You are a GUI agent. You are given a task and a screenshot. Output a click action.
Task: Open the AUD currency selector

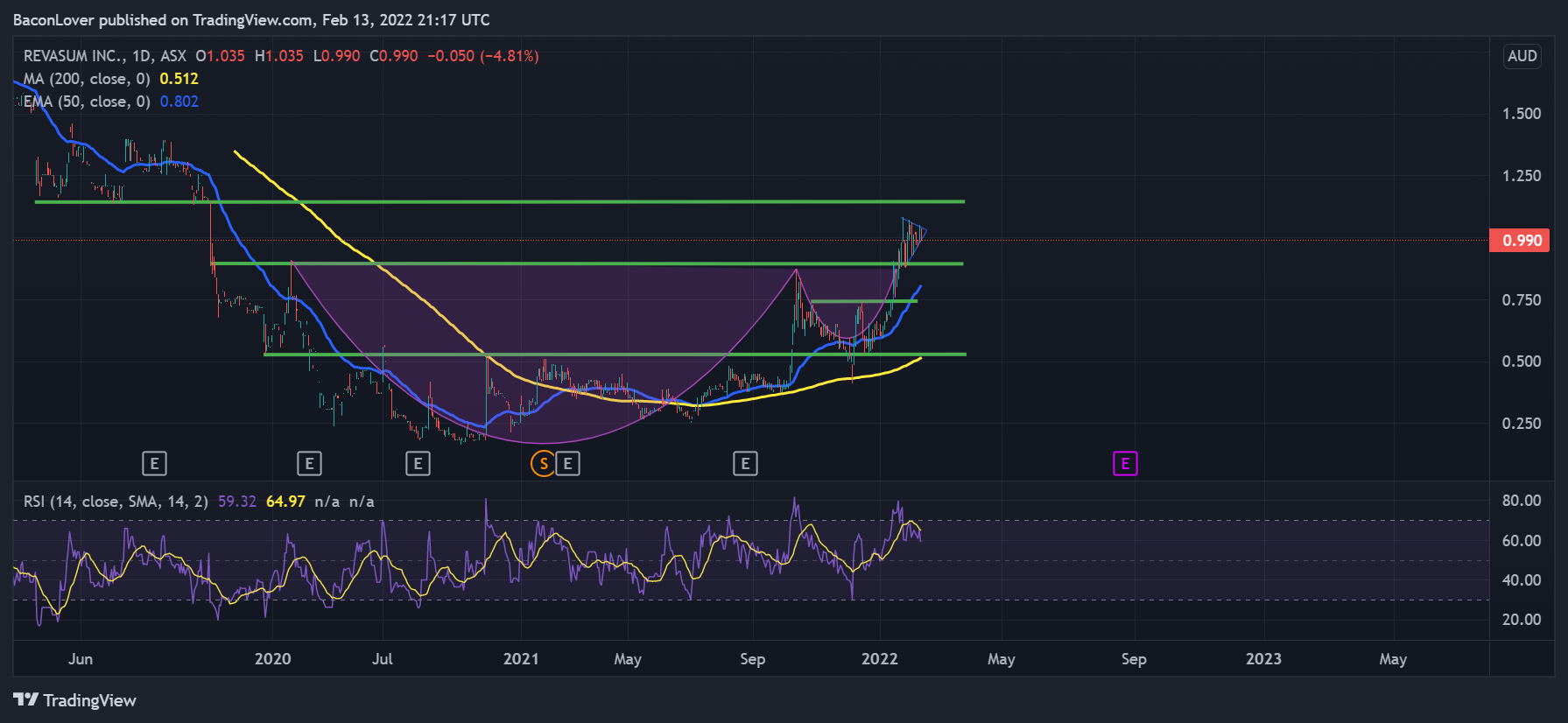click(x=1522, y=56)
